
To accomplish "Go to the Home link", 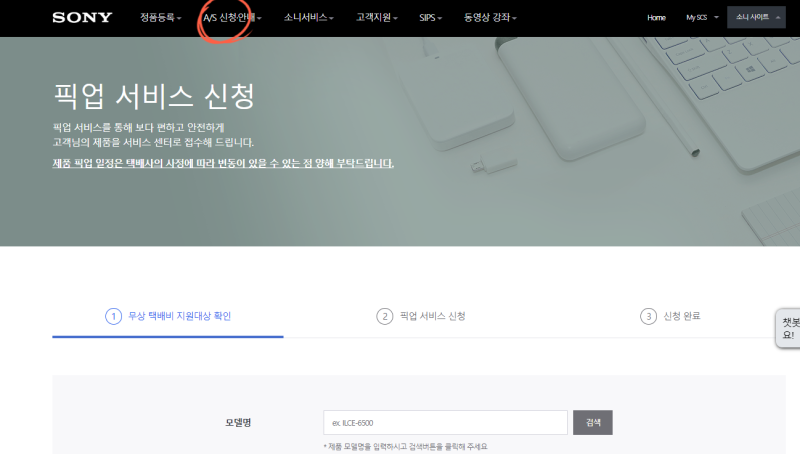I will click(x=656, y=17).
